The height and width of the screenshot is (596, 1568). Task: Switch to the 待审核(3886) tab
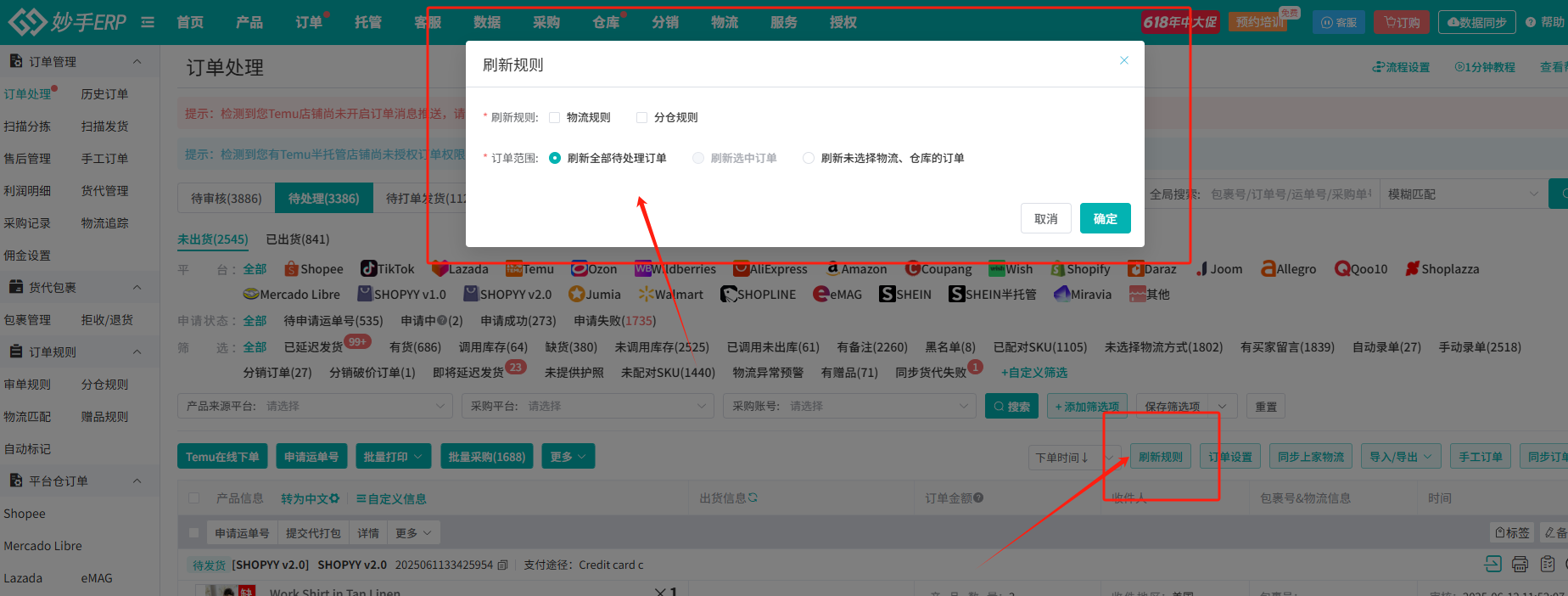click(227, 198)
